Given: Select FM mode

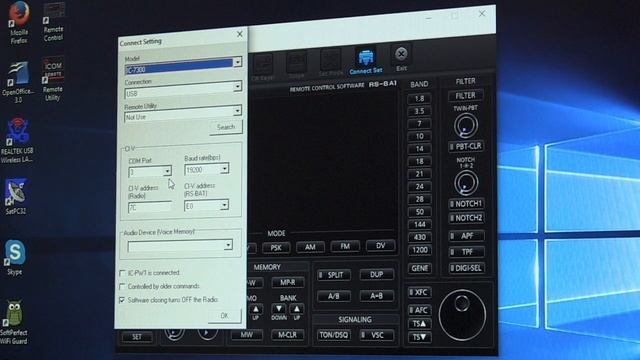Looking at the screenshot, I should coord(345,246).
